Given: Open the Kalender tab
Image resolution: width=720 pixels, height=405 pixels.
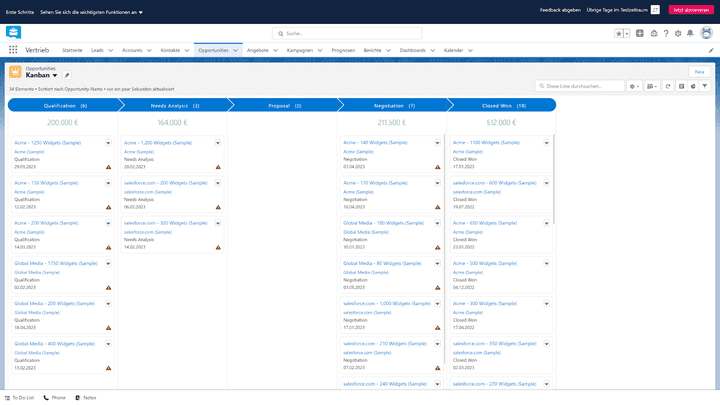Looking at the screenshot, I should pos(453,51).
